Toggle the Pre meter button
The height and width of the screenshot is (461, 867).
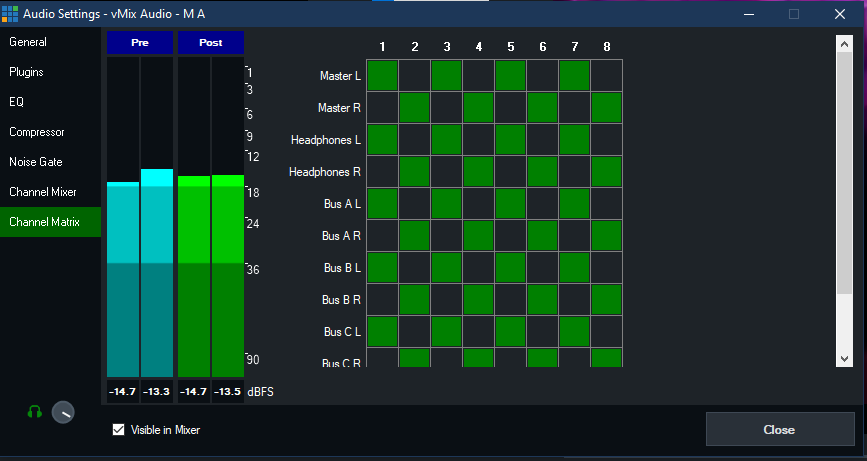140,43
